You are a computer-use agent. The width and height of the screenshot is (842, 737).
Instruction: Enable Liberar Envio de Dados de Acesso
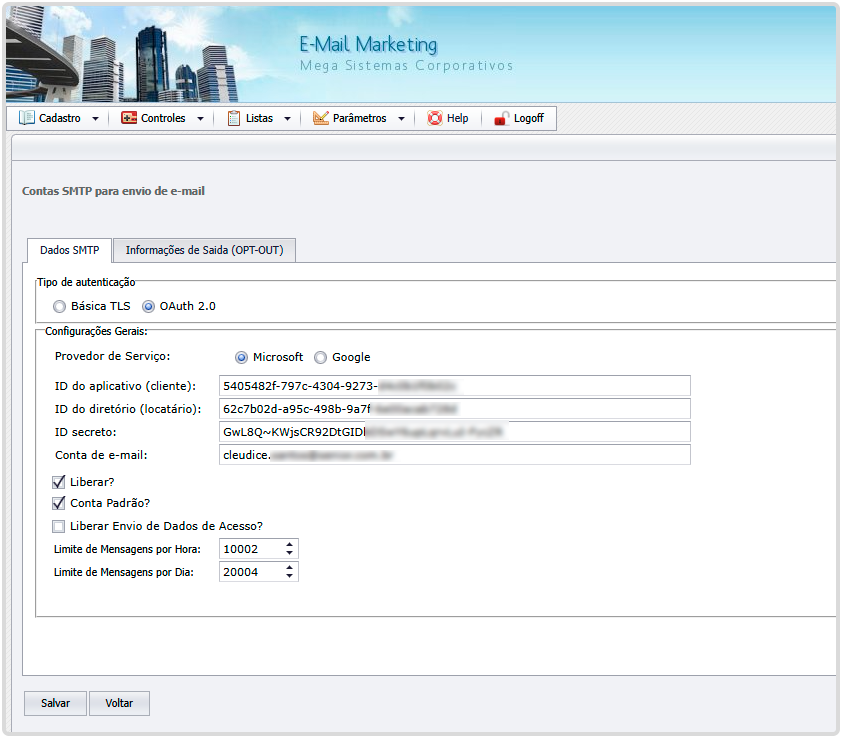[x=59, y=526]
